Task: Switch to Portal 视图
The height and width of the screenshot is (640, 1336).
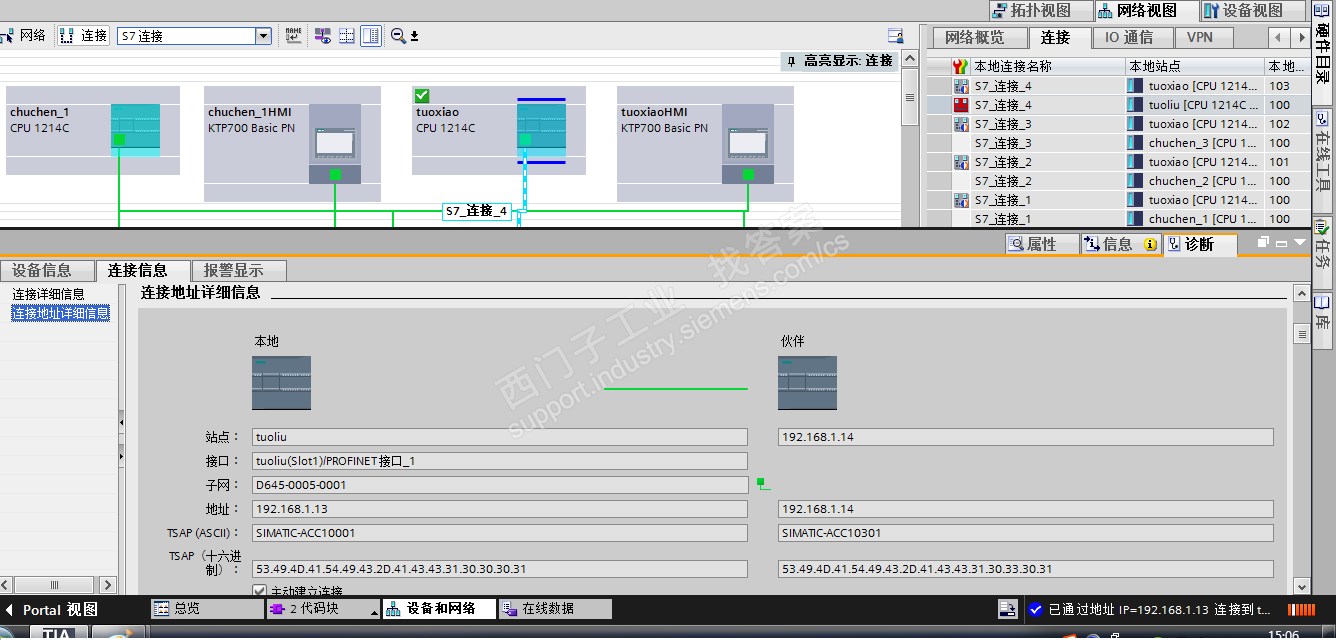Action: click(52, 609)
